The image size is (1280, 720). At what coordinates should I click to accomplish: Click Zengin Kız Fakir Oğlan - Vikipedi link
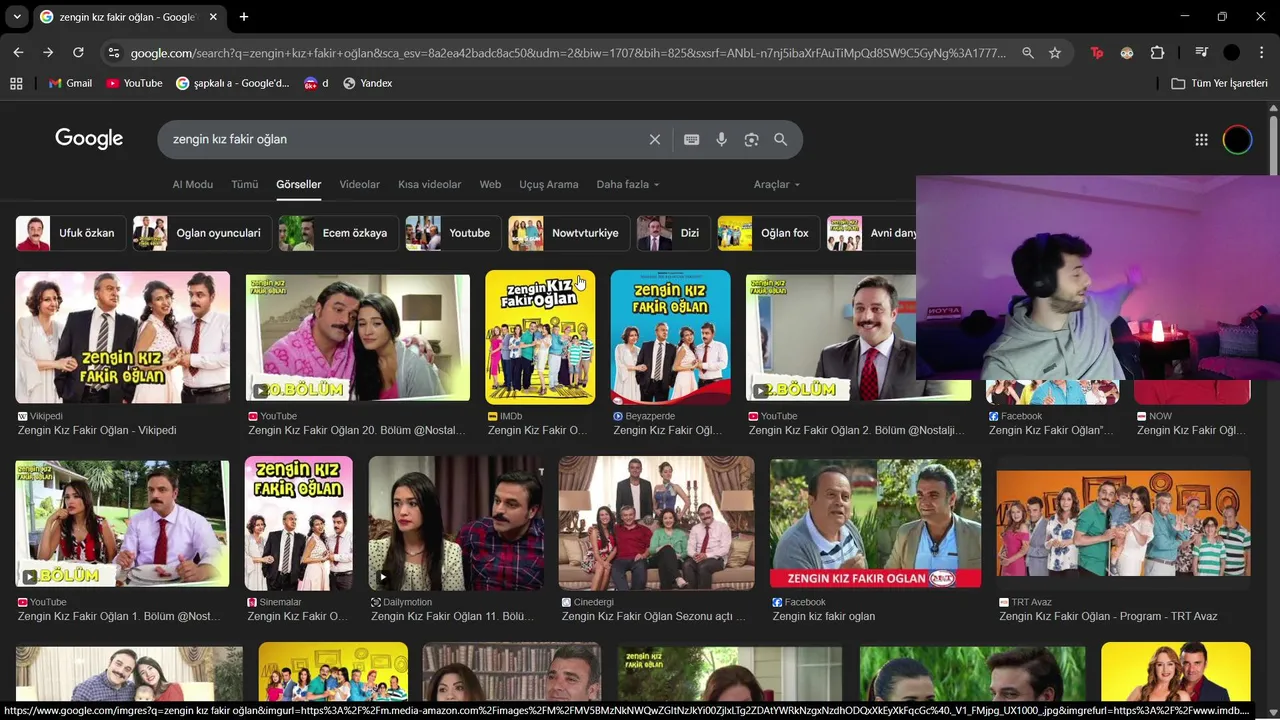point(97,430)
